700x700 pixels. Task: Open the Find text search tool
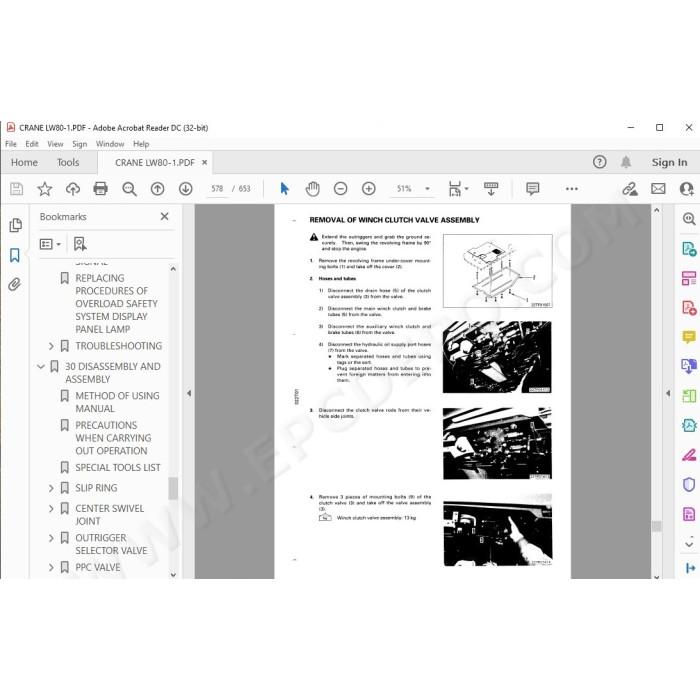click(x=129, y=189)
